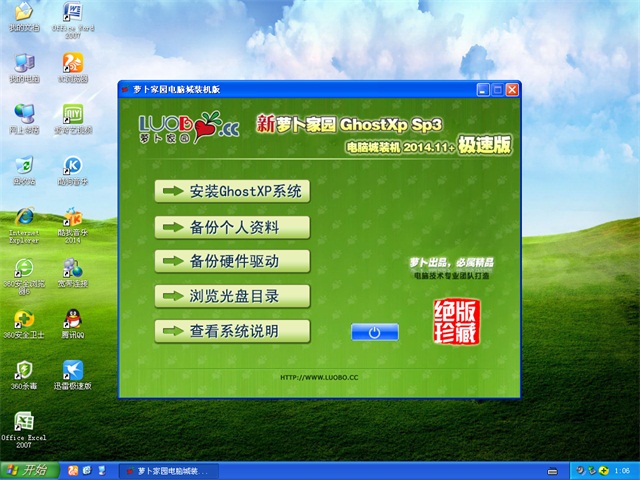This screenshot has width=640, height=480.
Task: Click the 开始 Start button
Action: (x=28, y=470)
